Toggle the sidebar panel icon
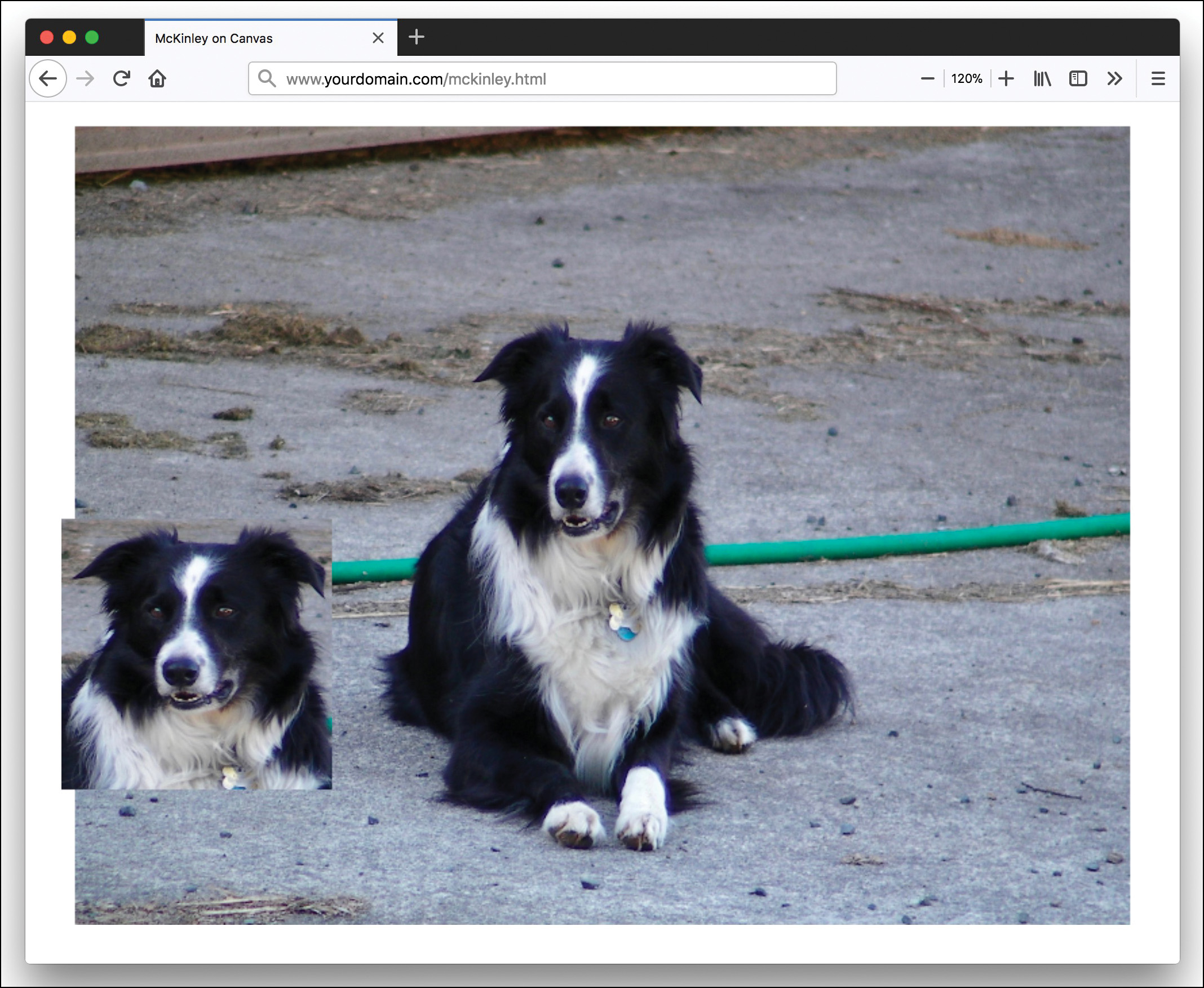The width and height of the screenshot is (1204, 988). 1078,78
